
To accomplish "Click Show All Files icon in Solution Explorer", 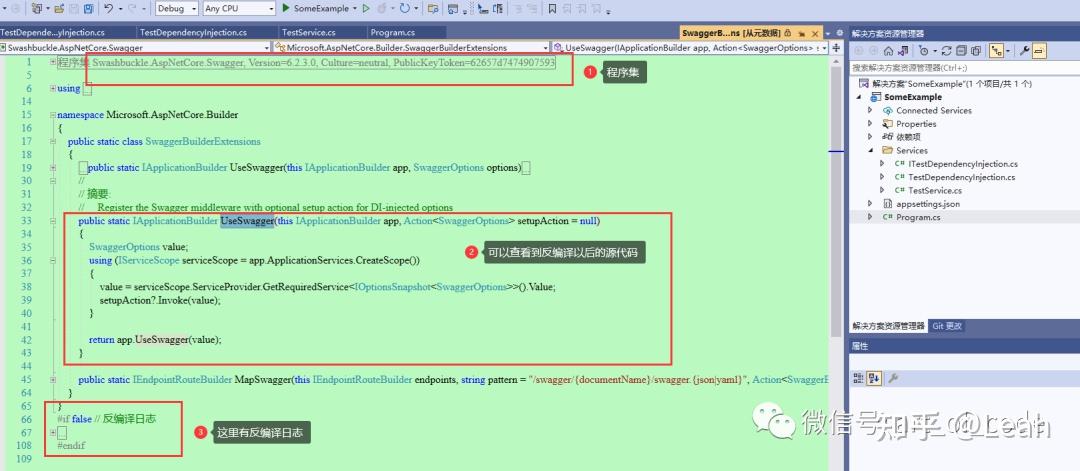I will [976, 51].
